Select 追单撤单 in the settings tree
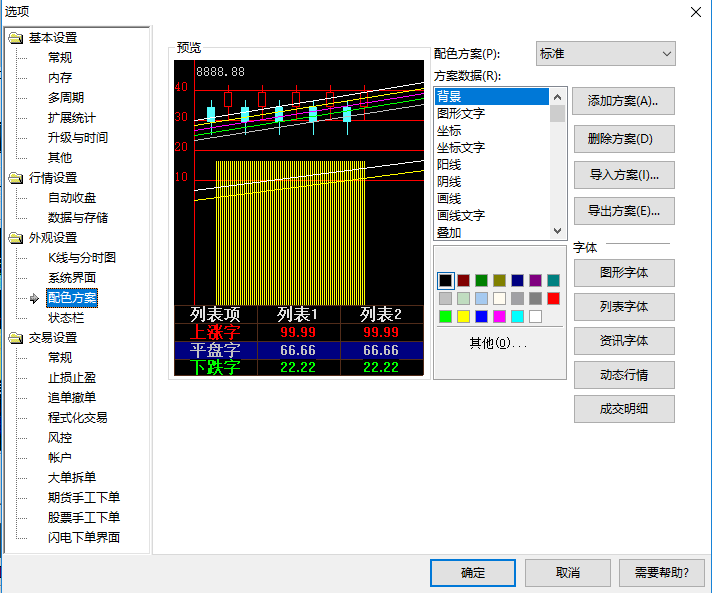The height and width of the screenshot is (593, 712). click(72, 398)
